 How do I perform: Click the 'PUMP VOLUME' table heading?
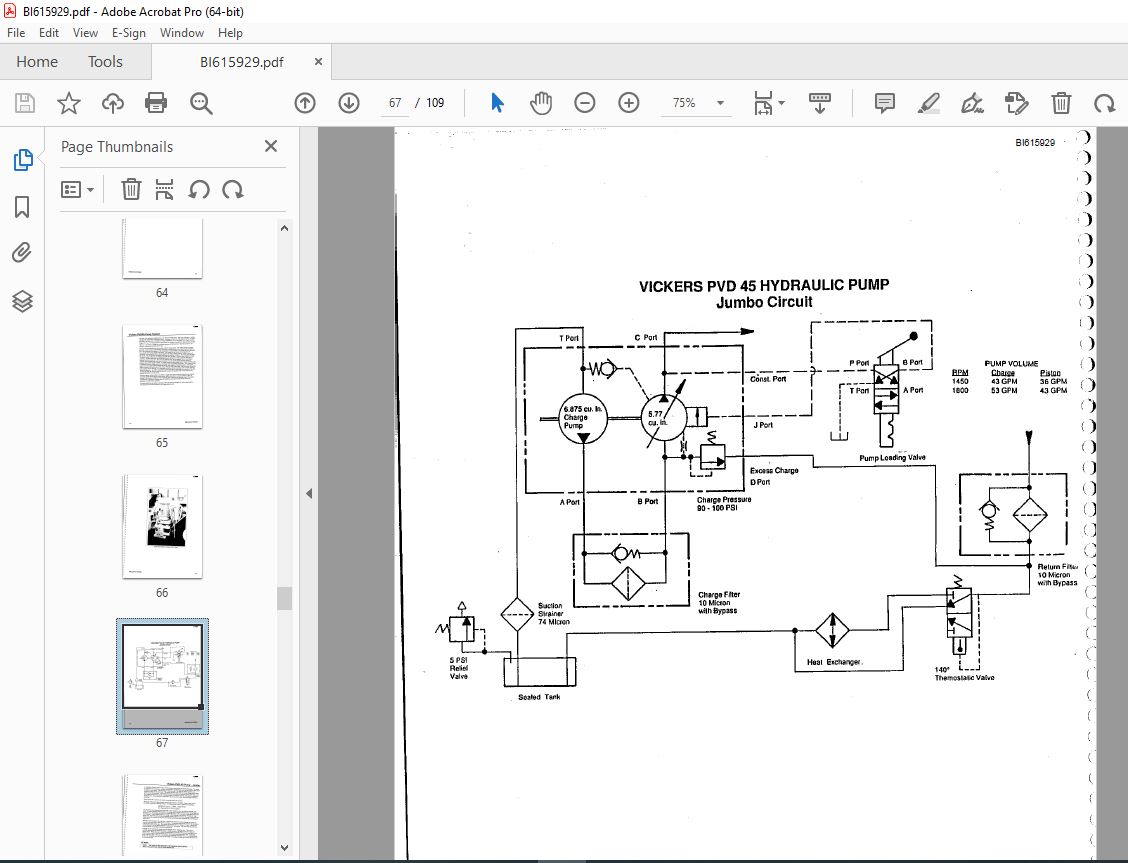(1011, 364)
